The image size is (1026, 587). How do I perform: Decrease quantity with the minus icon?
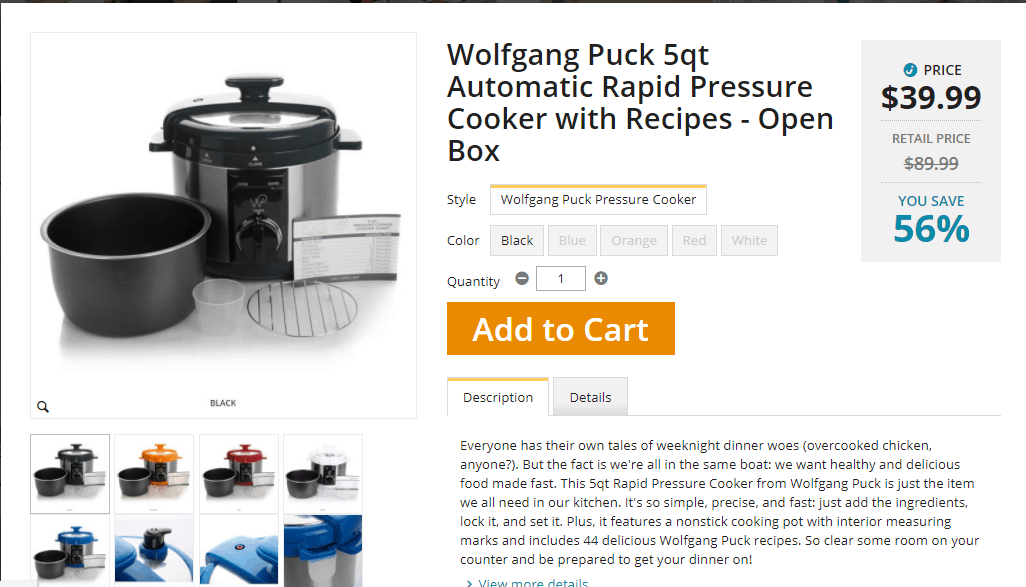pos(522,278)
